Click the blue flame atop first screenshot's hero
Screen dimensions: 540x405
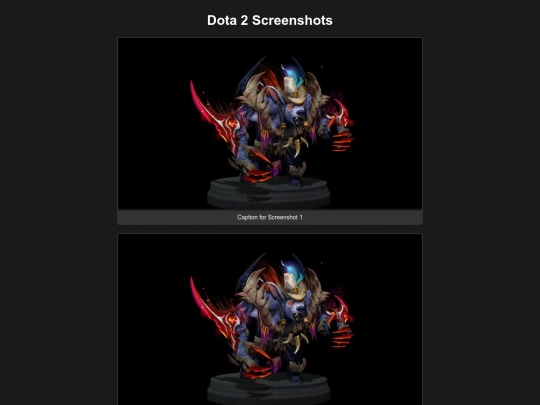point(292,73)
